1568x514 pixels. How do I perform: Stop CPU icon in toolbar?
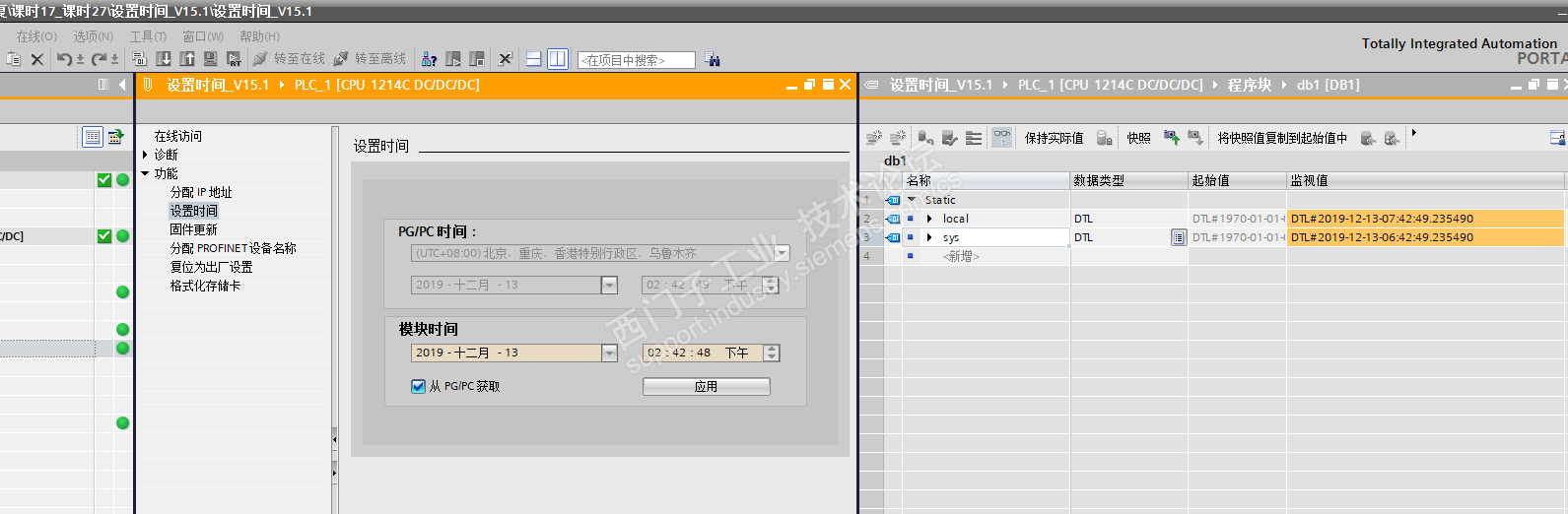[x=477, y=59]
